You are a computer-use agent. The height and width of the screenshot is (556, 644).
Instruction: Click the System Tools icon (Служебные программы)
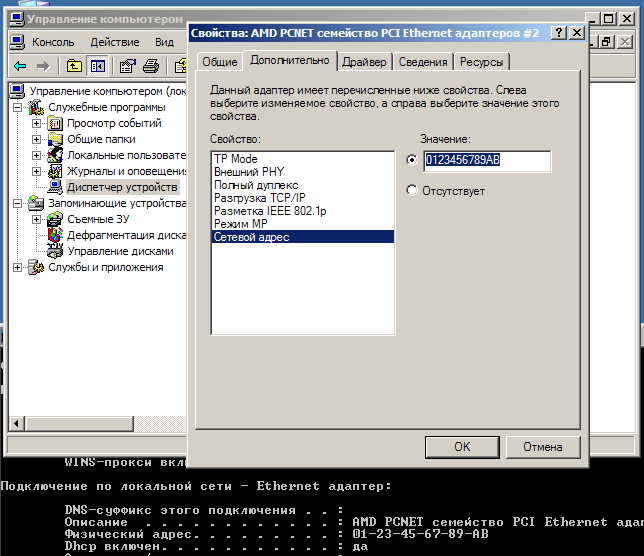point(36,107)
